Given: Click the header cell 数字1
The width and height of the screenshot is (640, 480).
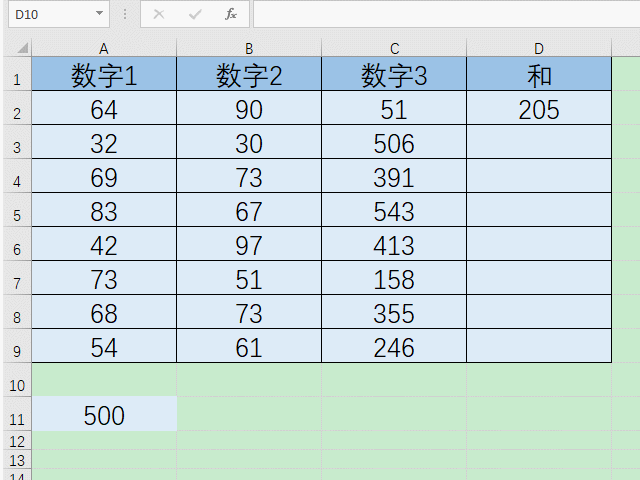Looking at the screenshot, I should click(x=104, y=74).
